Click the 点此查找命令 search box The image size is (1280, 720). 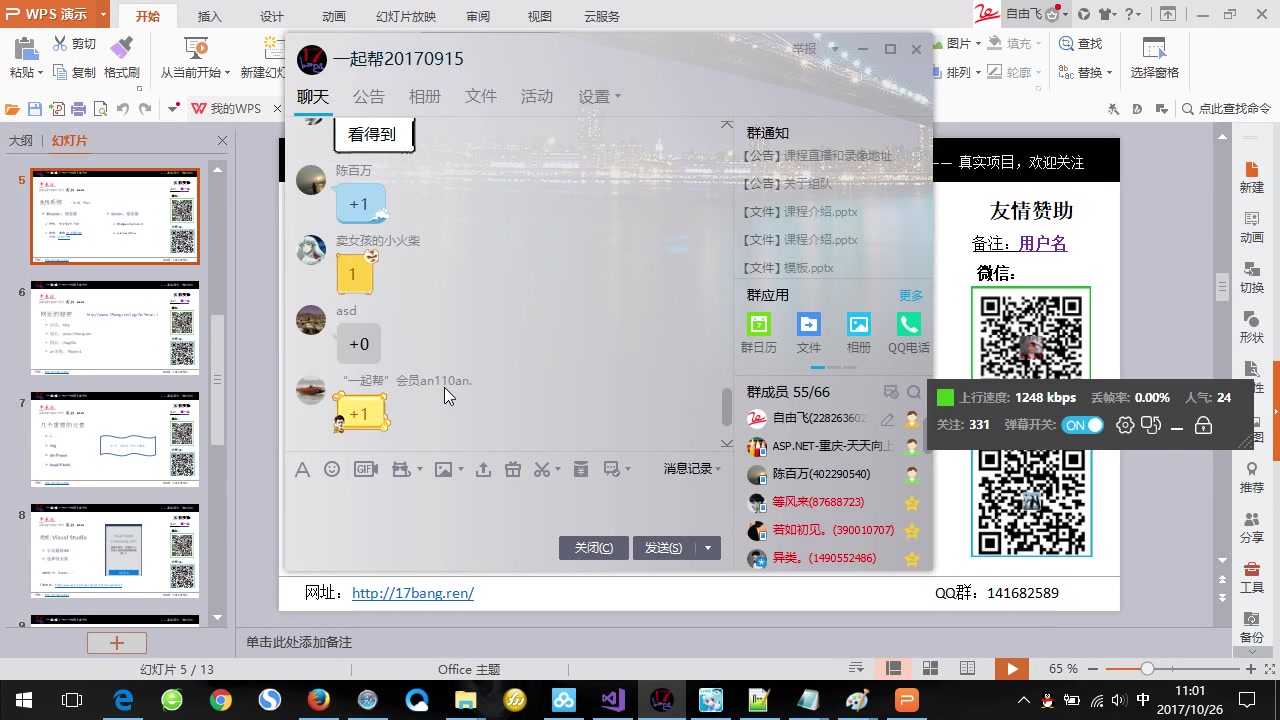pos(1225,109)
